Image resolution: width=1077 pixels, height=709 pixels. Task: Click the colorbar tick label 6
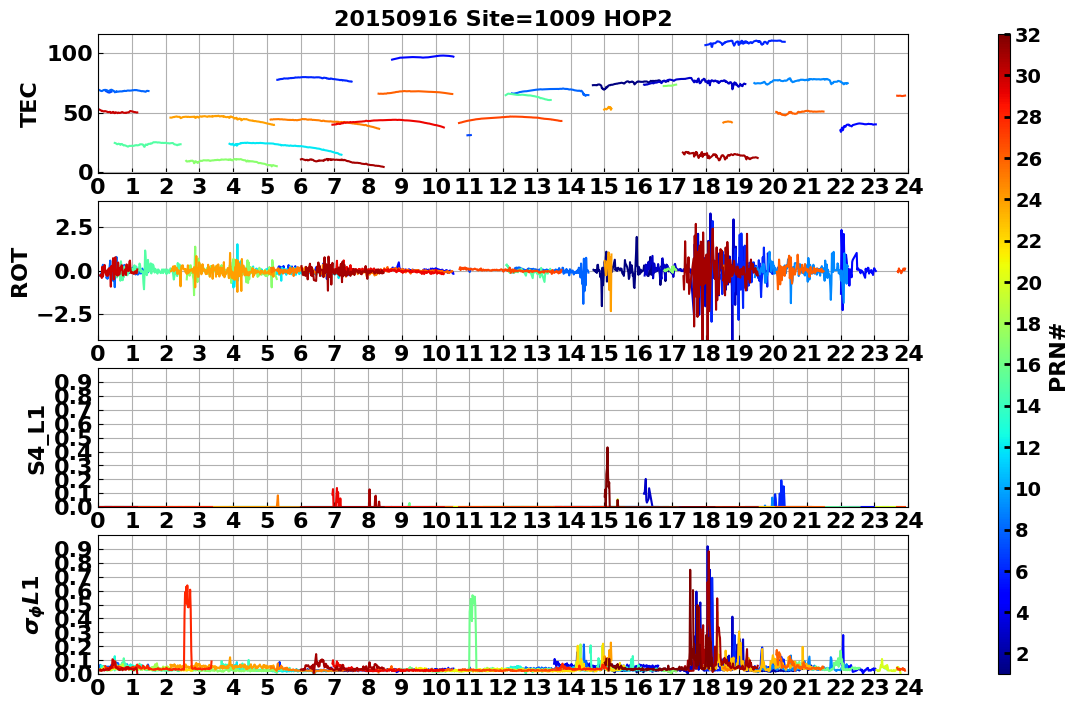pyautogui.click(x=1022, y=571)
